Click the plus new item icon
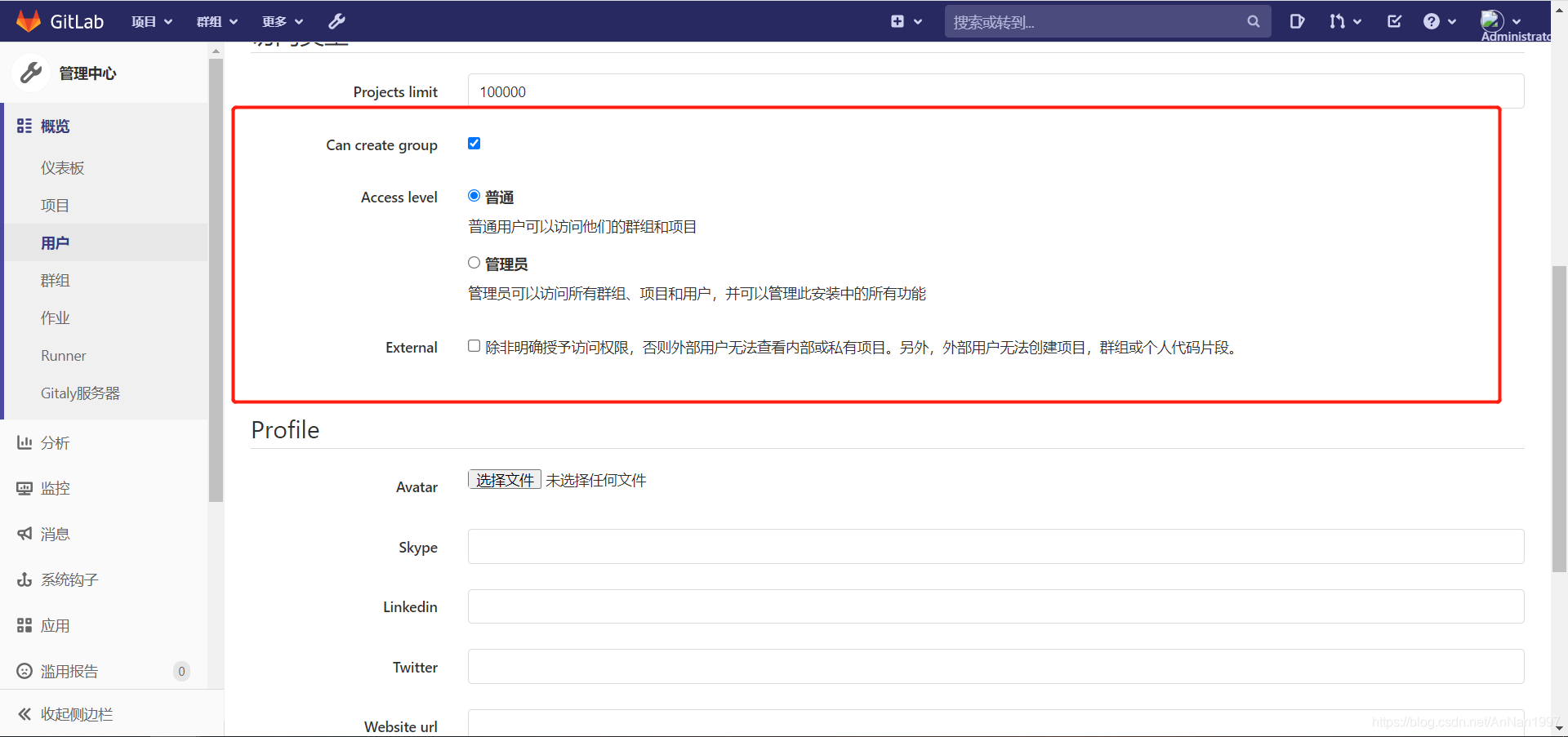This screenshot has width=1568, height=737. point(898,21)
